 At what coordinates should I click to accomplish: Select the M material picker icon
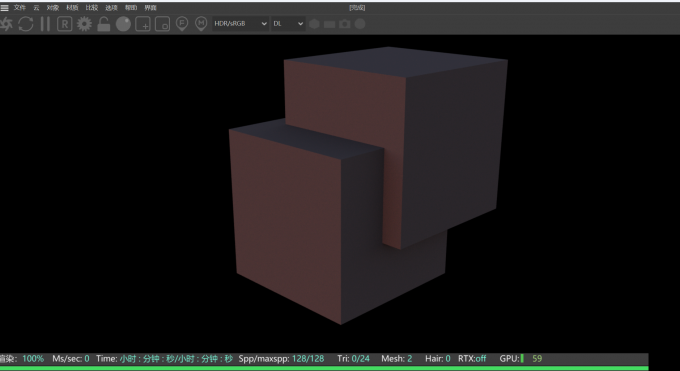click(x=201, y=24)
